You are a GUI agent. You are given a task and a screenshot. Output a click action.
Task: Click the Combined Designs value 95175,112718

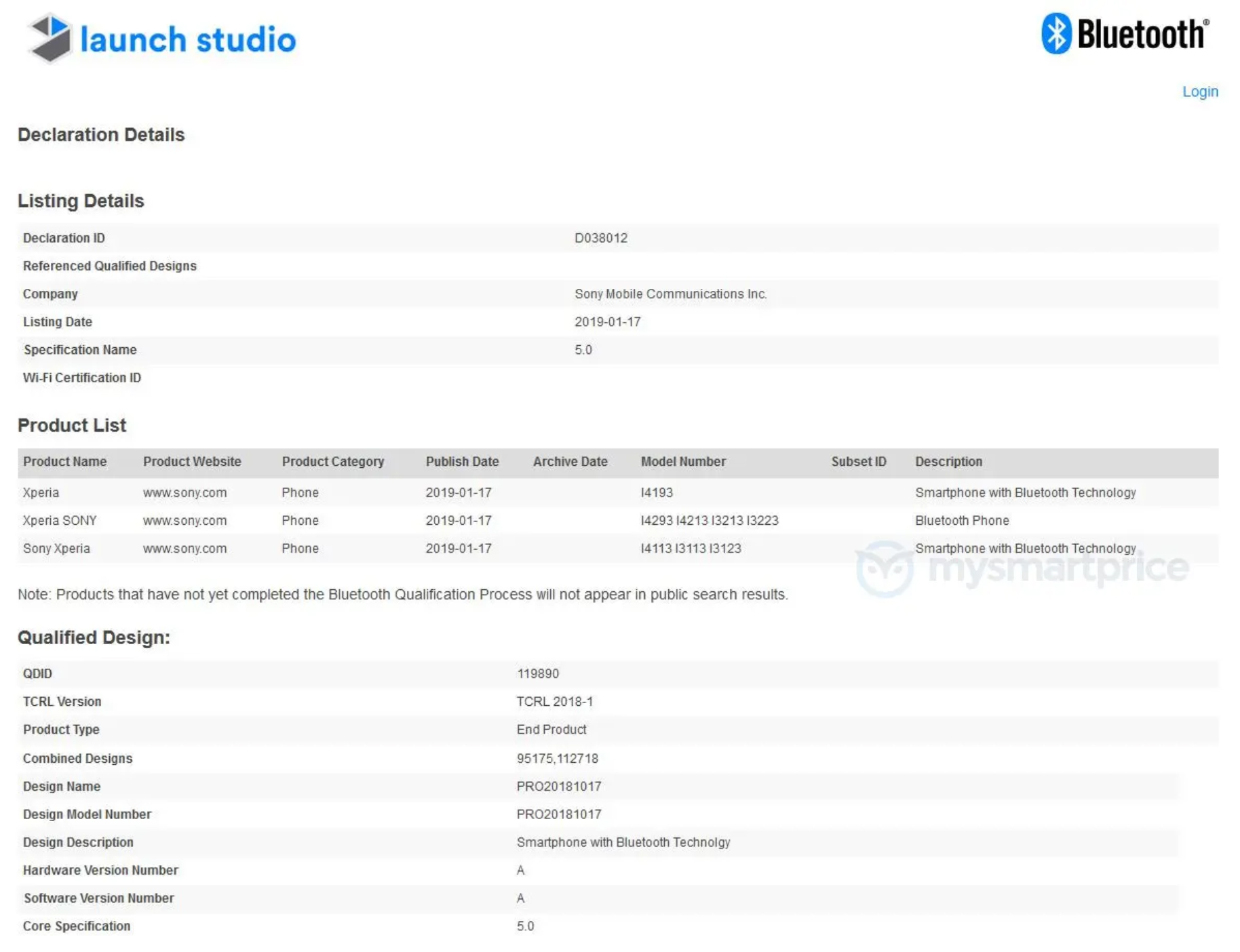click(x=557, y=759)
